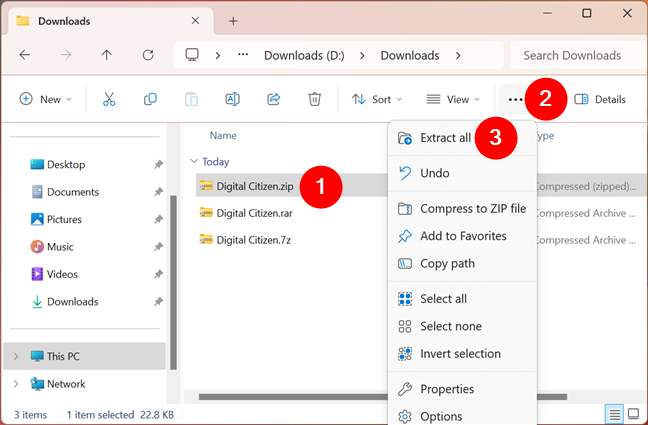
Task: Choose Extract all from the menu
Action: (445, 138)
